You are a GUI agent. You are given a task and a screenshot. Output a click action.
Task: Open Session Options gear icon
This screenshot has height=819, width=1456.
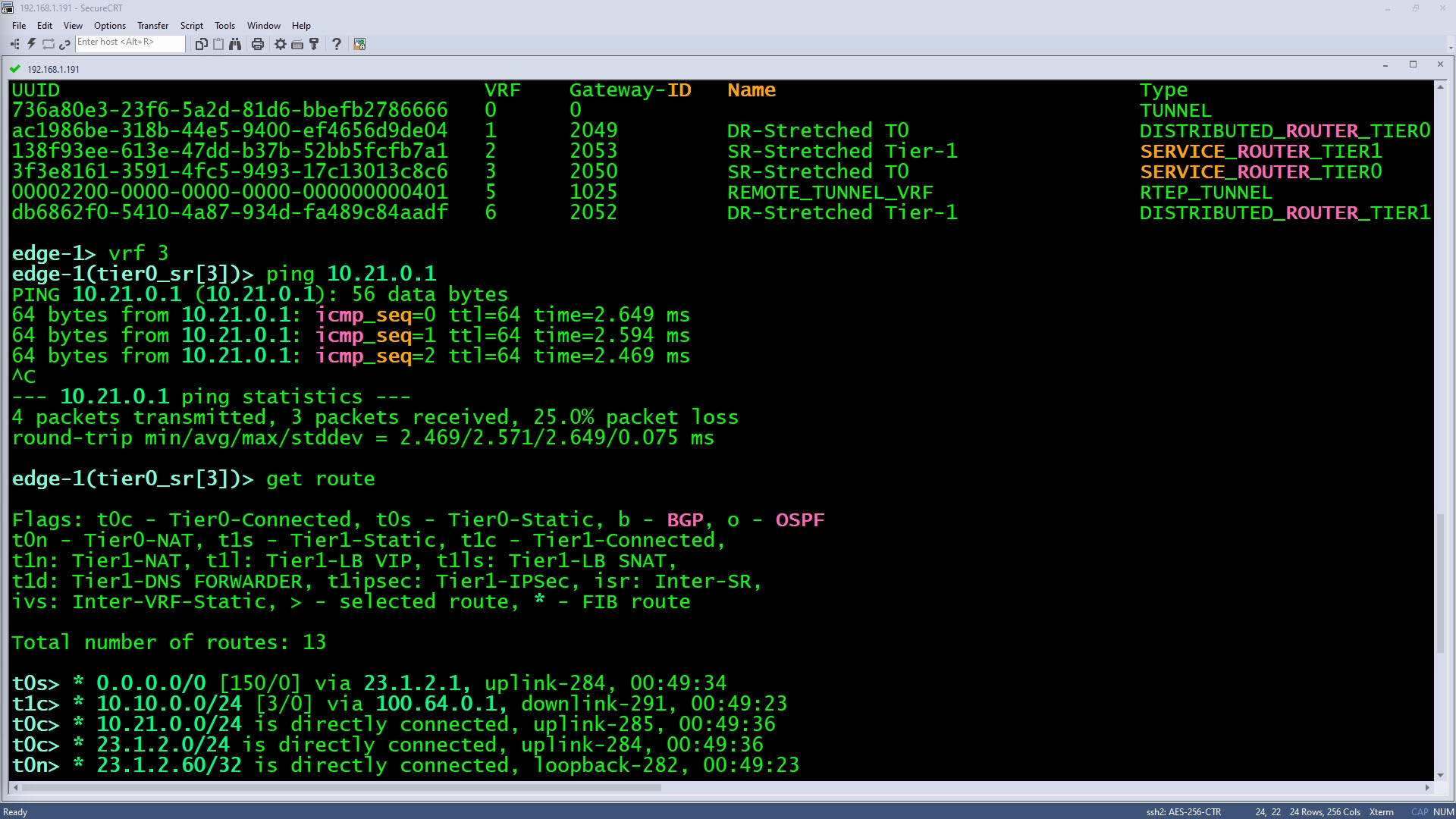(281, 44)
